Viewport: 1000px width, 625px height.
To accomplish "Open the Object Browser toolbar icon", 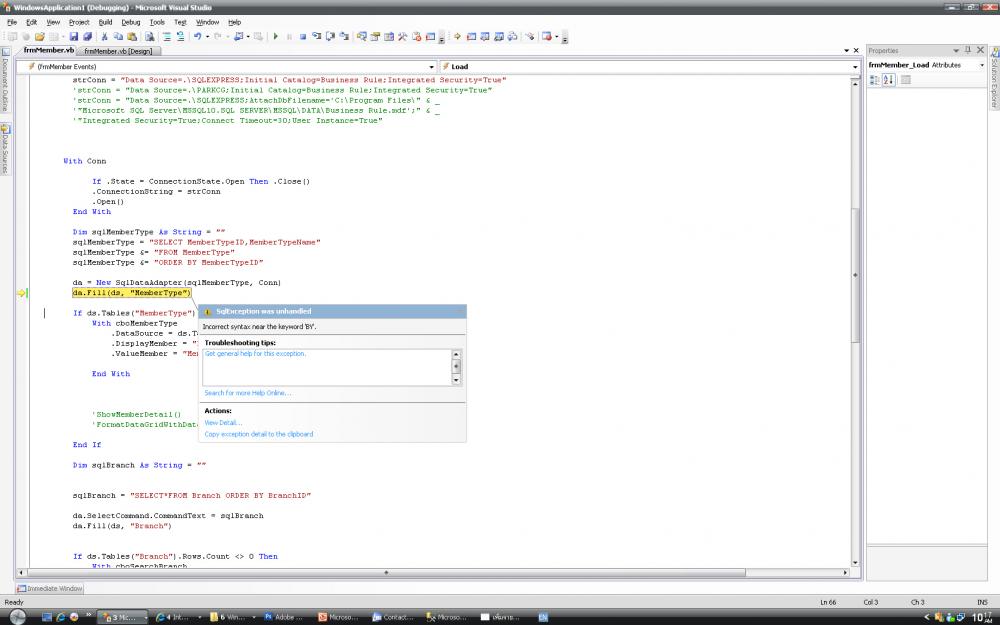I will click(389, 37).
